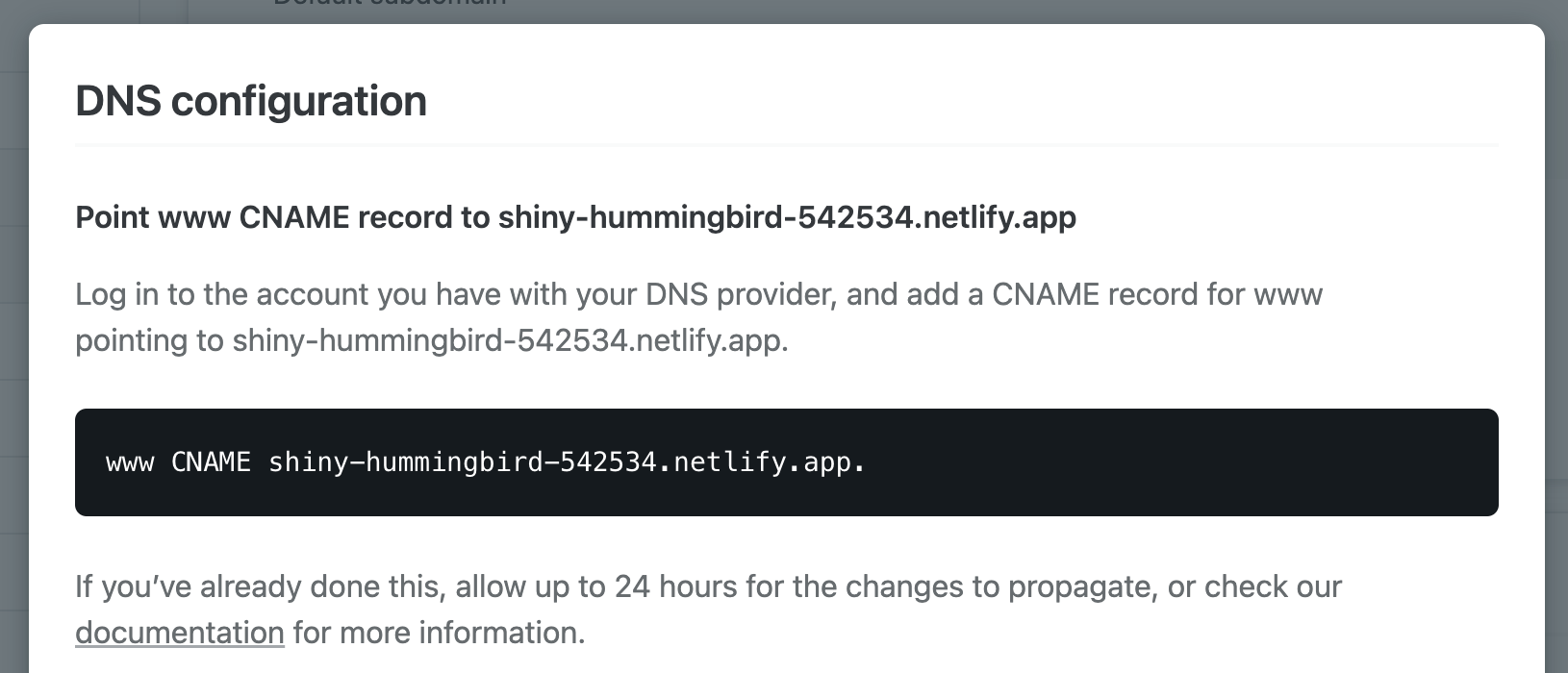Click the CNAME keyword inside the code block

(x=210, y=462)
